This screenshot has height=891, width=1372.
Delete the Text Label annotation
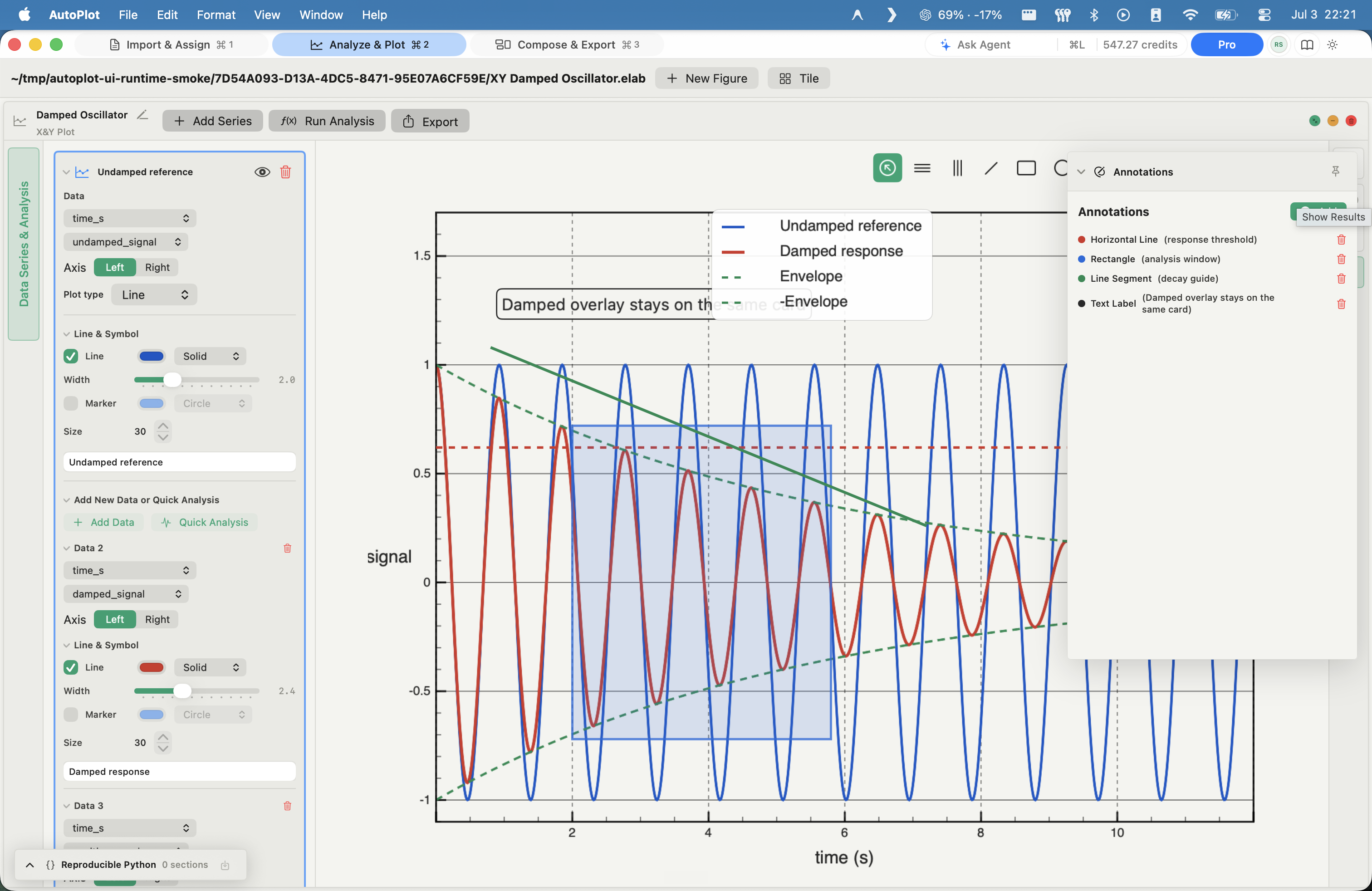[x=1342, y=304]
